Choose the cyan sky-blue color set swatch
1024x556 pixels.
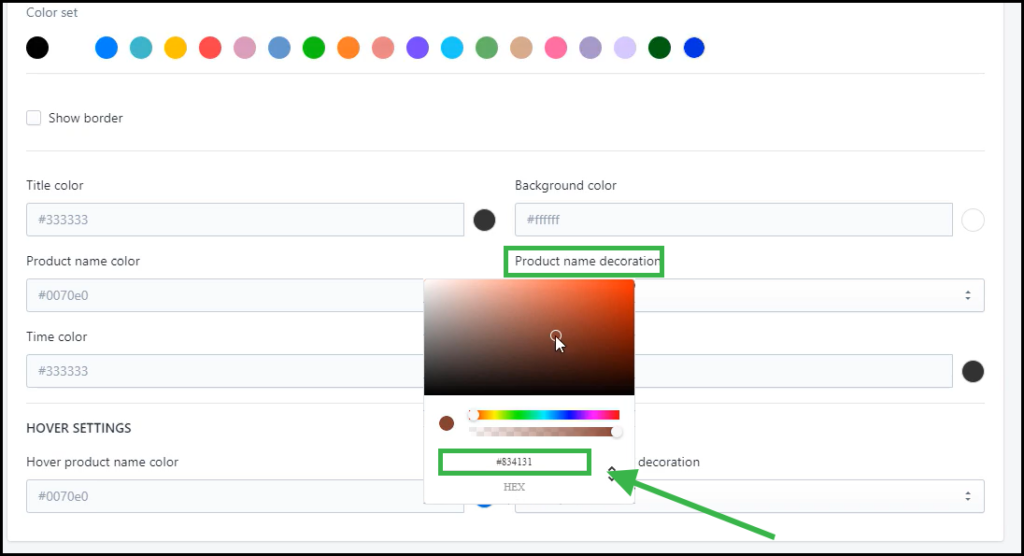[452, 48]
